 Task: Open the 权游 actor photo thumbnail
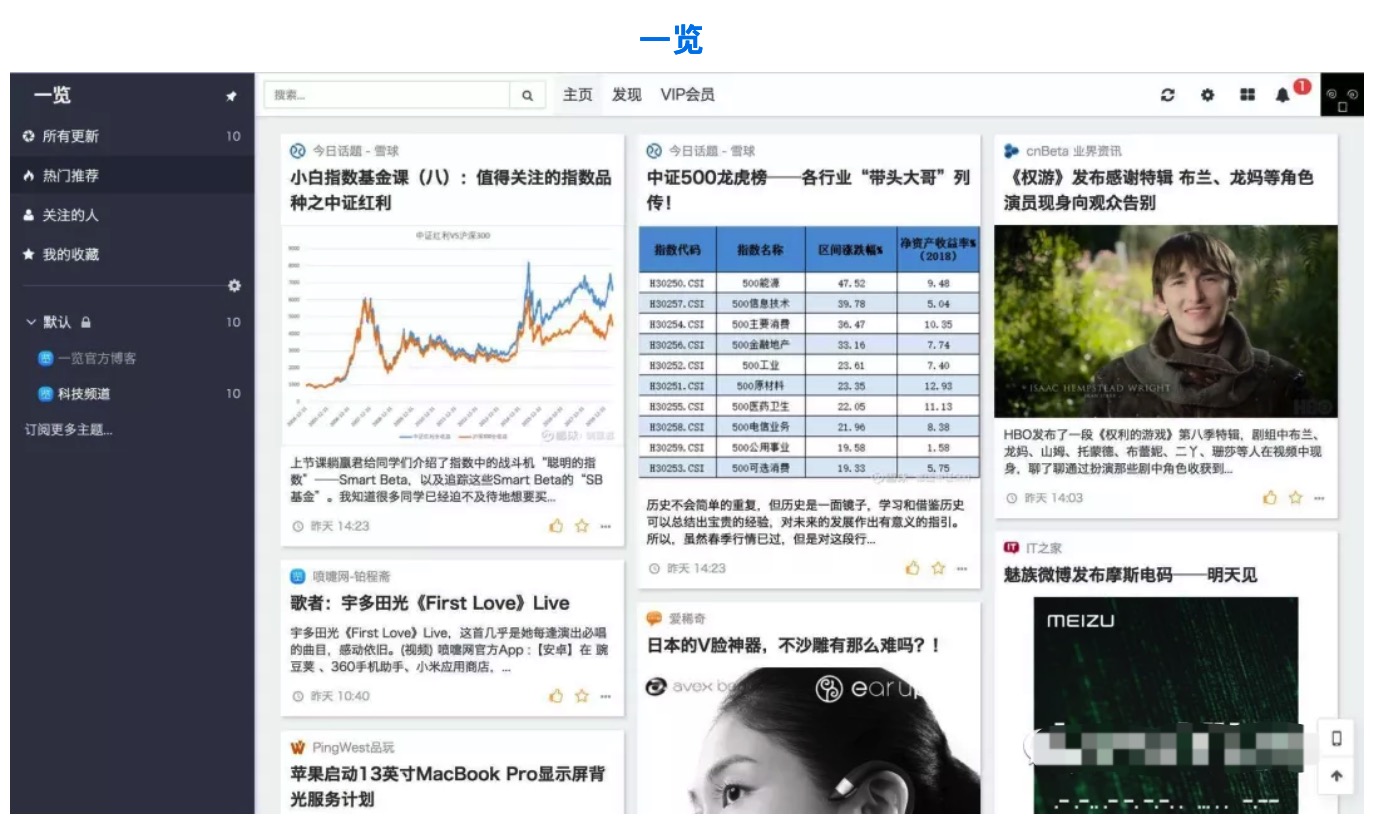pos(1166,321)
